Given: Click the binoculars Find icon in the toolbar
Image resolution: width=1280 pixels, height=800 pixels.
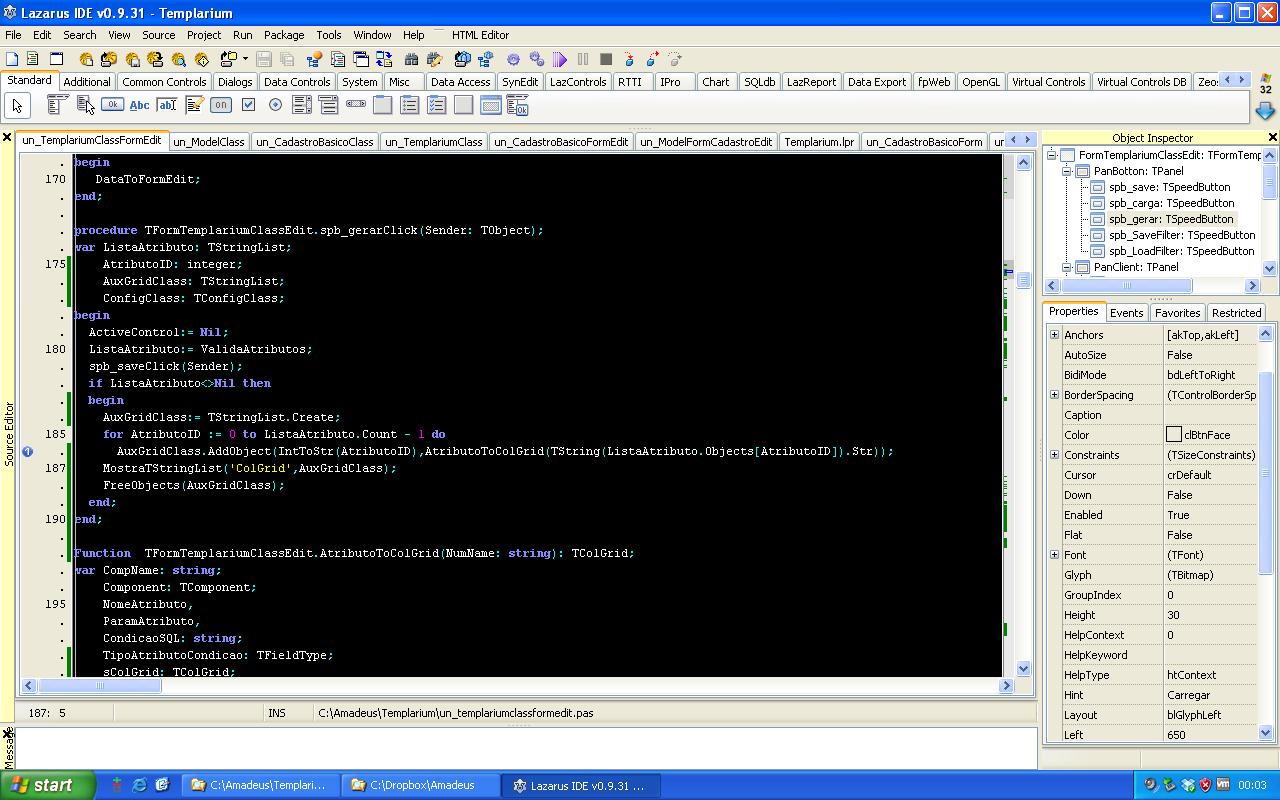Looking at the screenshot, I should tap(412, 59).
